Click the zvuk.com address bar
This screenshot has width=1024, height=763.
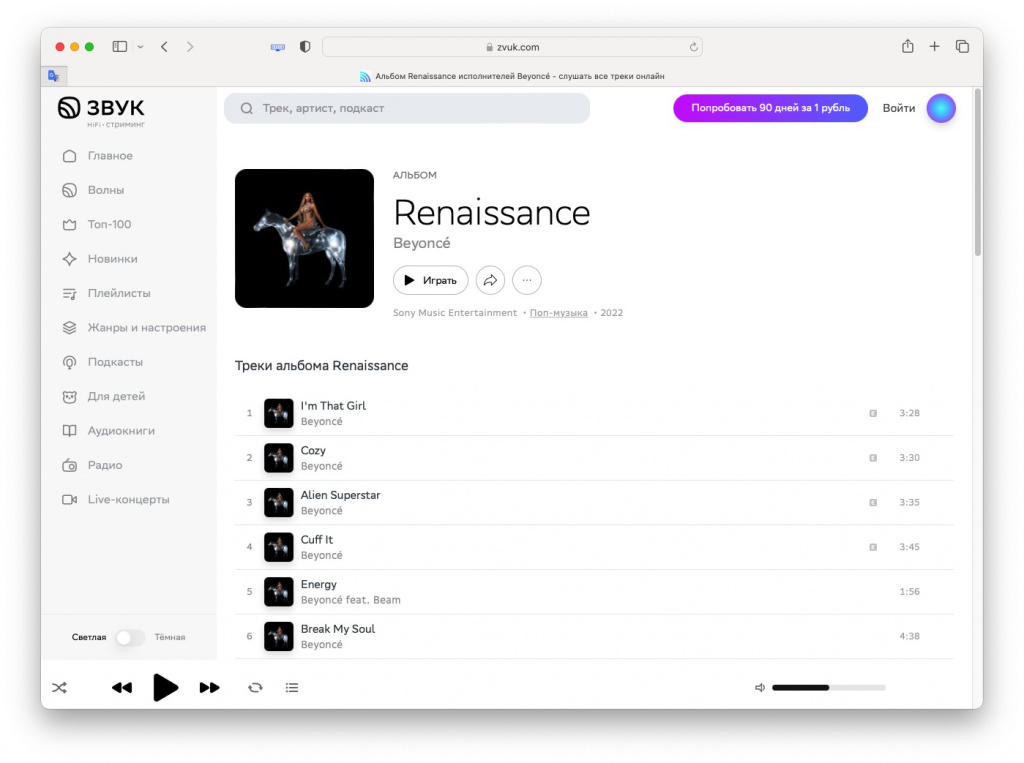(512, 47)
